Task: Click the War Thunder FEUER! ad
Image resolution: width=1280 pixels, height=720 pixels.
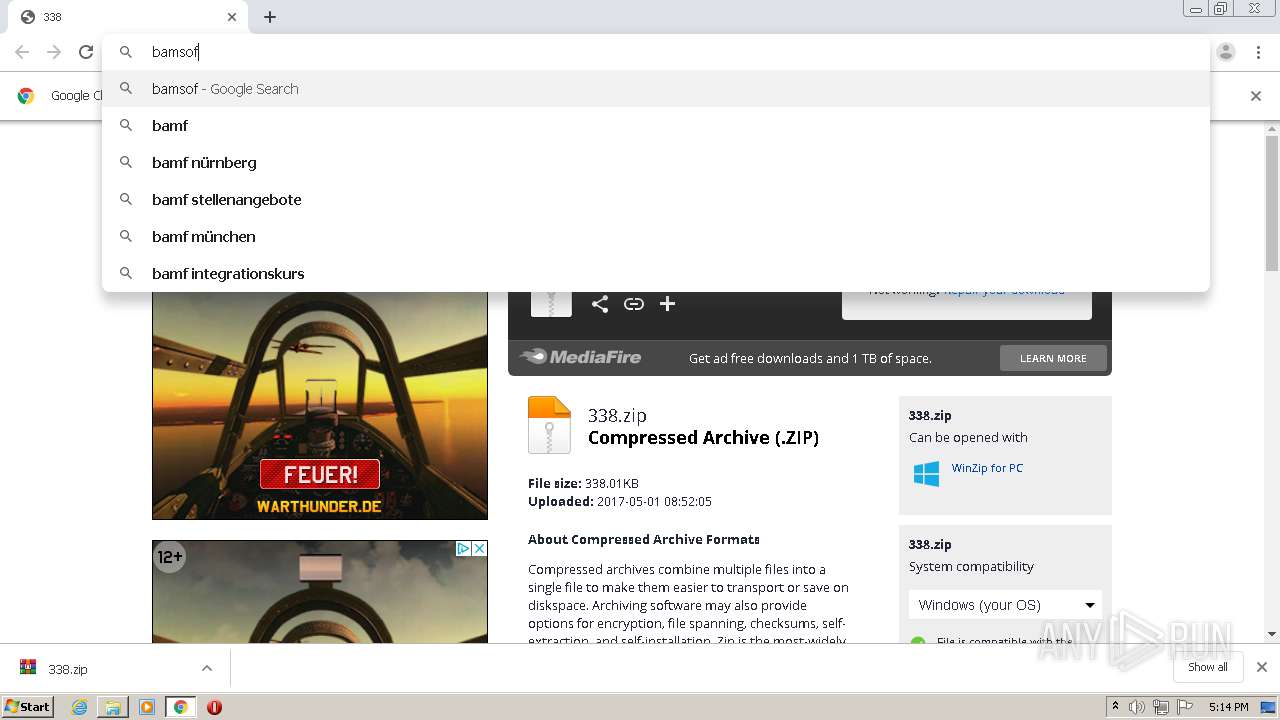Action: 320,405
